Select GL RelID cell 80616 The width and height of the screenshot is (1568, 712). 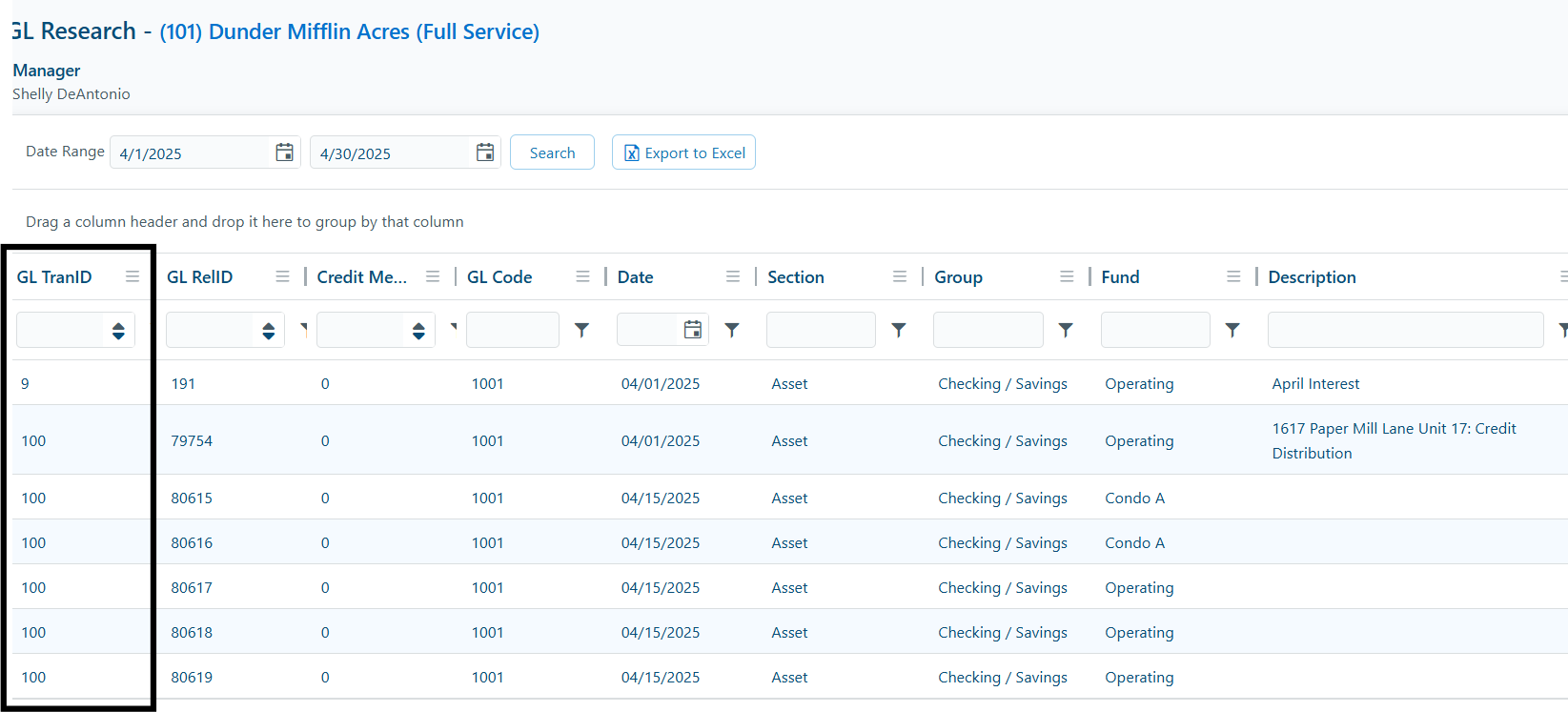click(192, 542)
